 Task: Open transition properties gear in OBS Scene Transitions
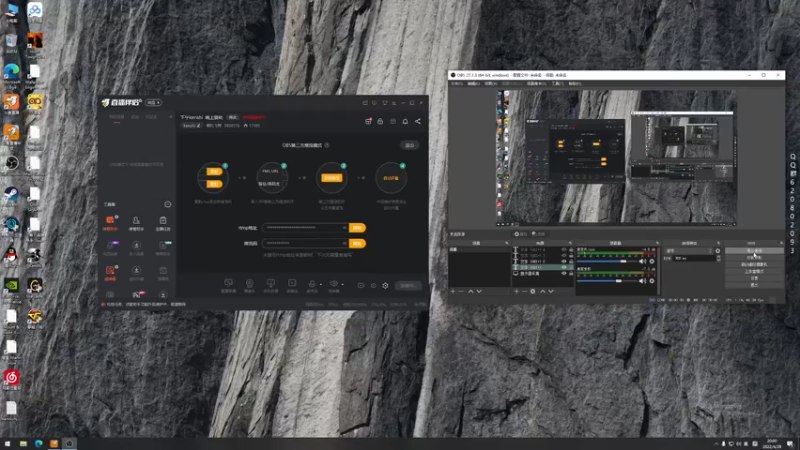pos(718,251)
